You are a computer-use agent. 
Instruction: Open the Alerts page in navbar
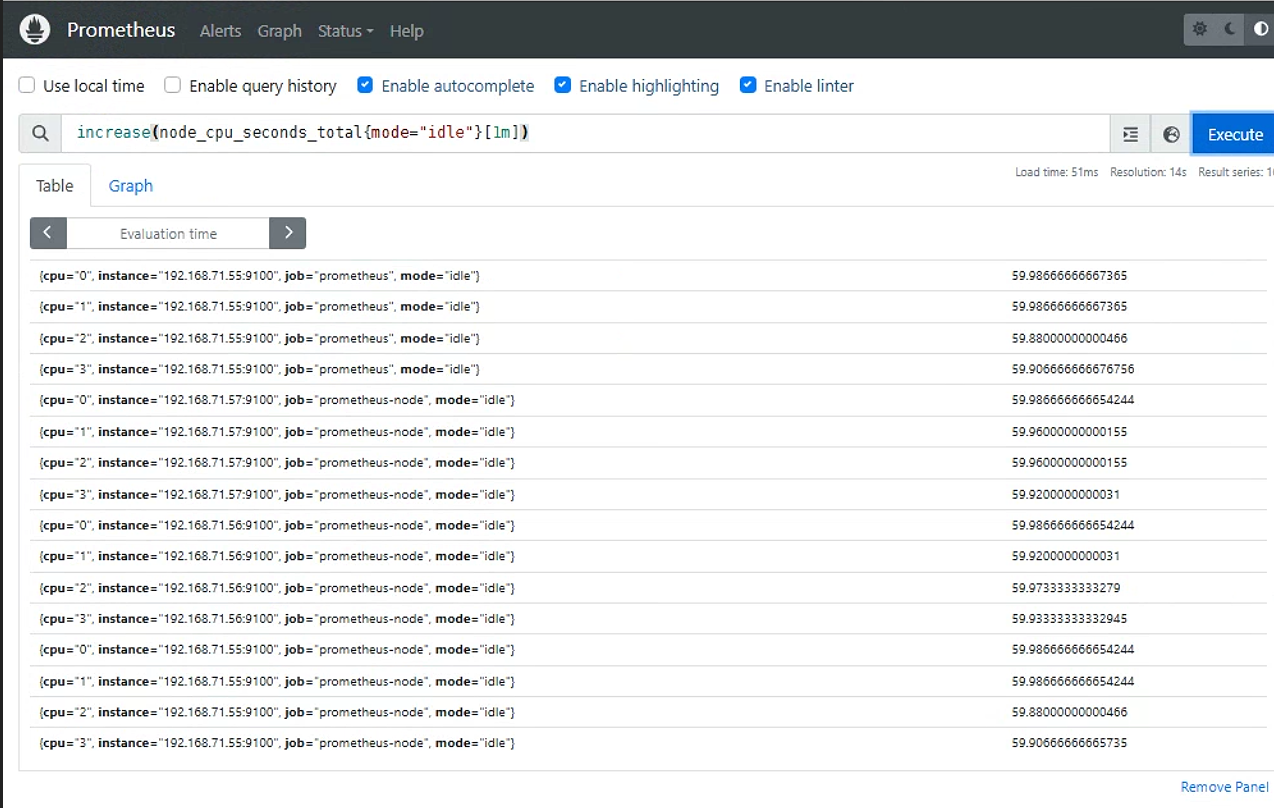(x=220, y=31)
